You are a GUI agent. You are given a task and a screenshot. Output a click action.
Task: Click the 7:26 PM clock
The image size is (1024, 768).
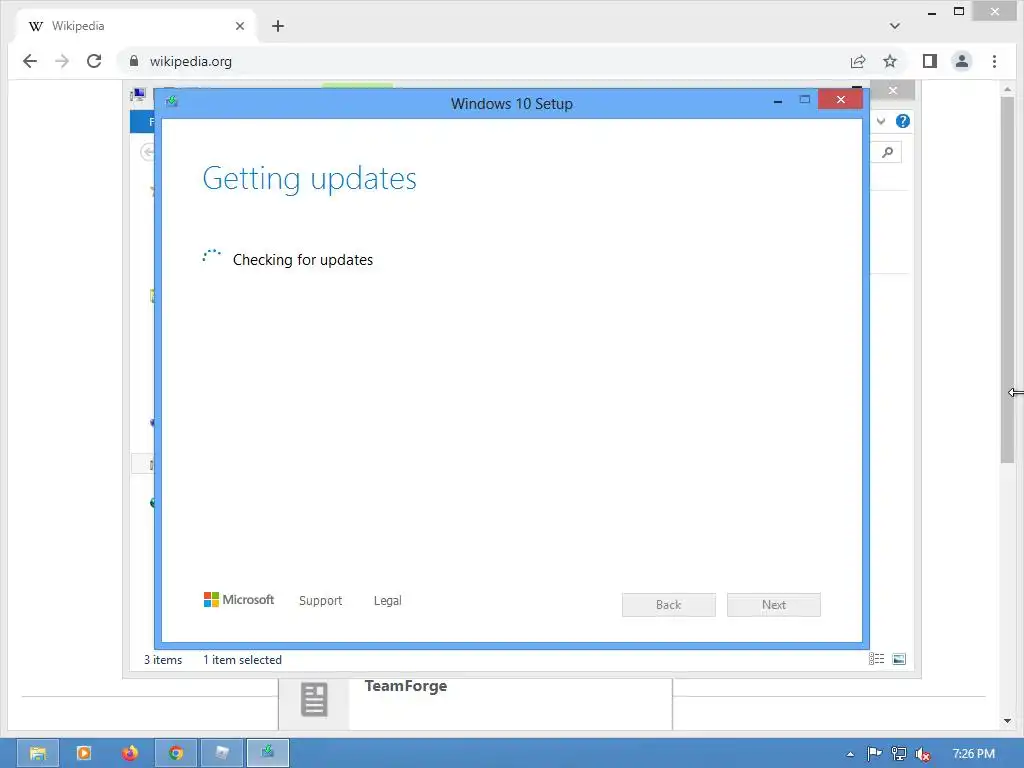tap(974, 754)
